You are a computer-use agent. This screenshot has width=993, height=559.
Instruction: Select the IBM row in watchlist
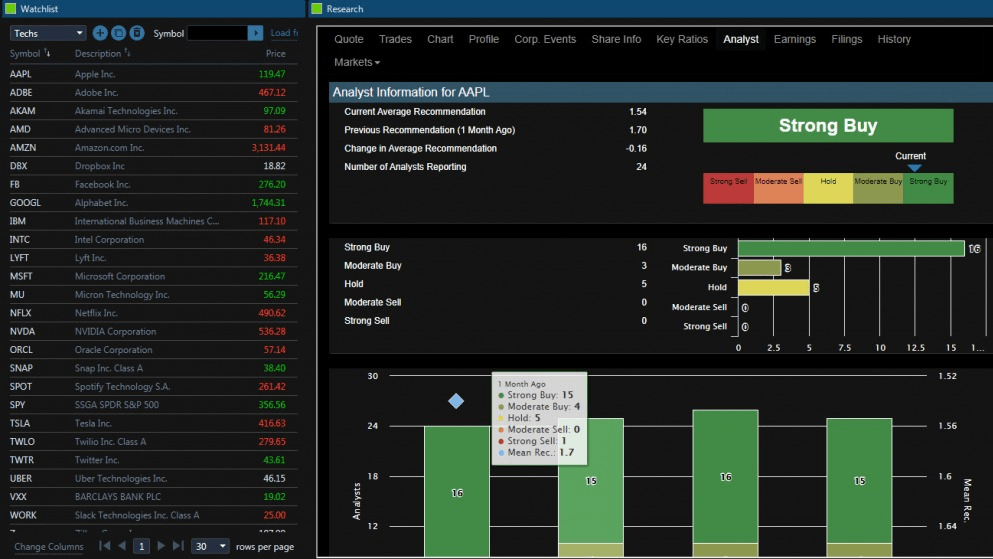pyautogui.click(x=153, y=221)
